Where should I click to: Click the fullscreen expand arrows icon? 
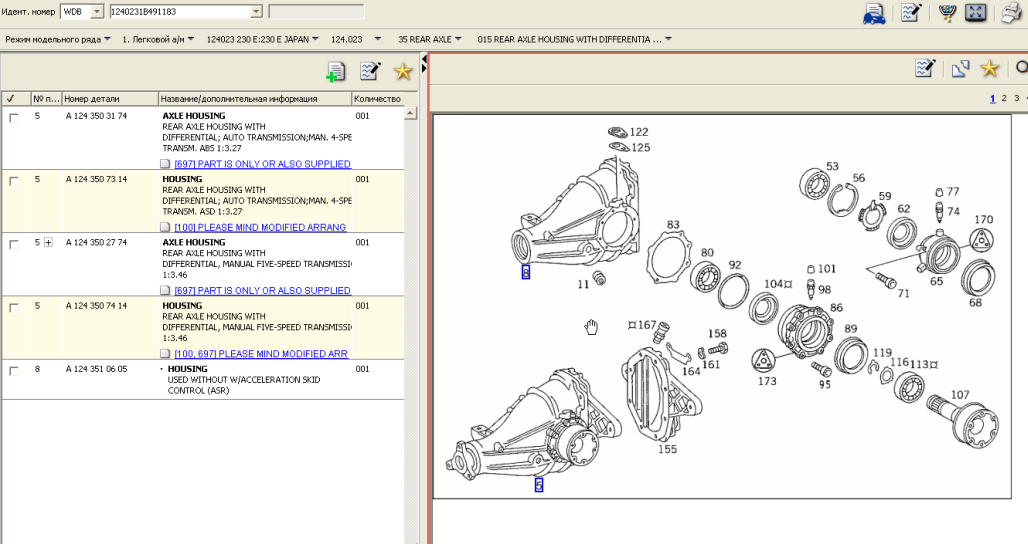point(977,13)
